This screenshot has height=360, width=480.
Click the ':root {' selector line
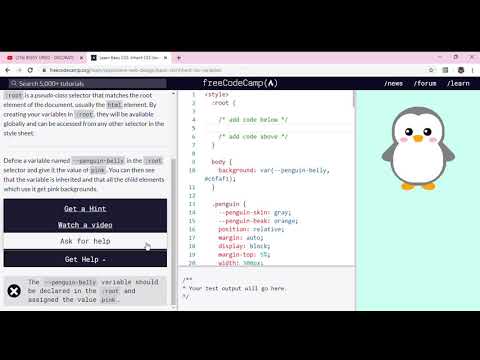tap(224, 103)
